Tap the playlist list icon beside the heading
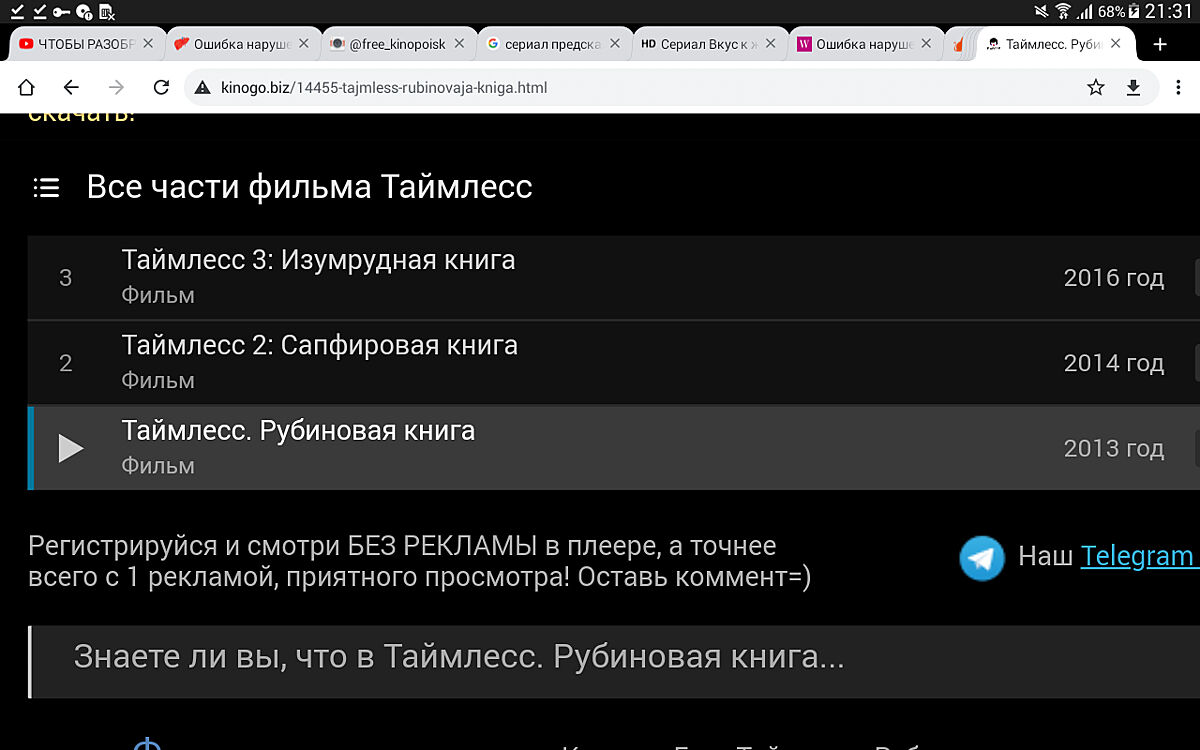This screenshot has height=750, width=1200. click(46, 188)
